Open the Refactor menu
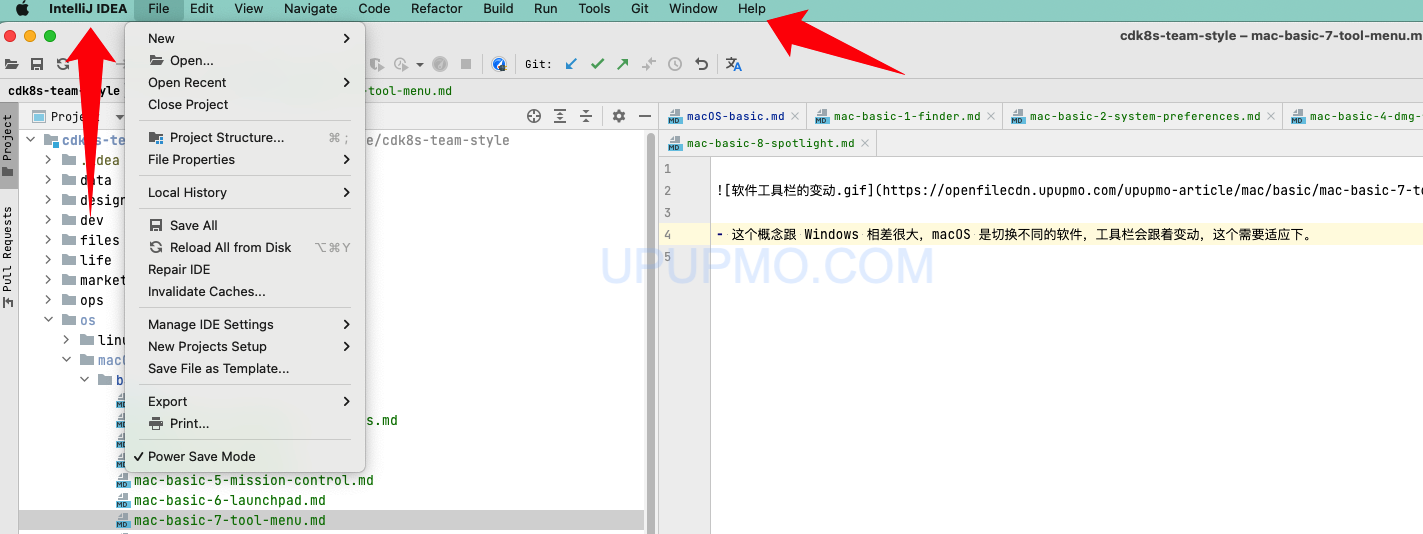1423x534 pixels. click(436, 9)
